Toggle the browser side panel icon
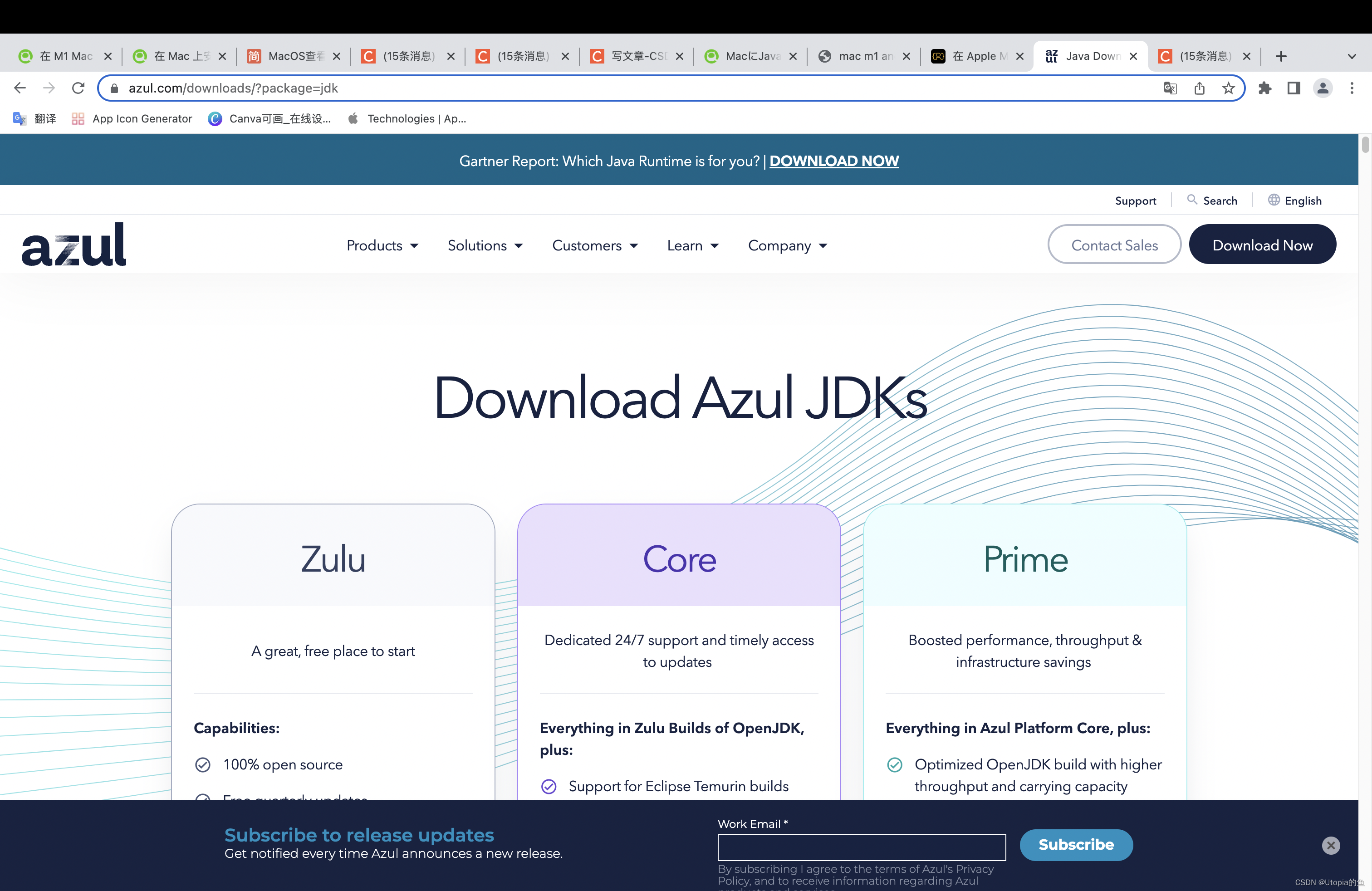Screen dimensions: 1372x891 [1294, 88]
